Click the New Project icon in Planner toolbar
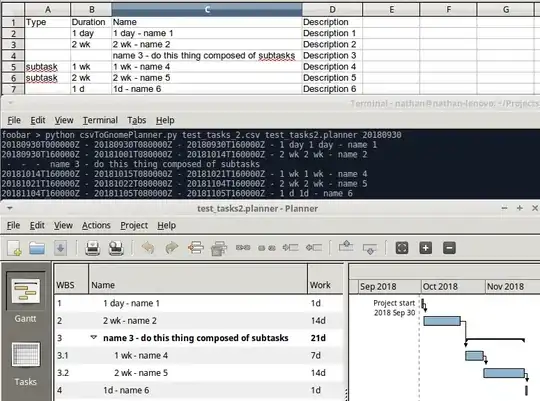 [15, 248]
